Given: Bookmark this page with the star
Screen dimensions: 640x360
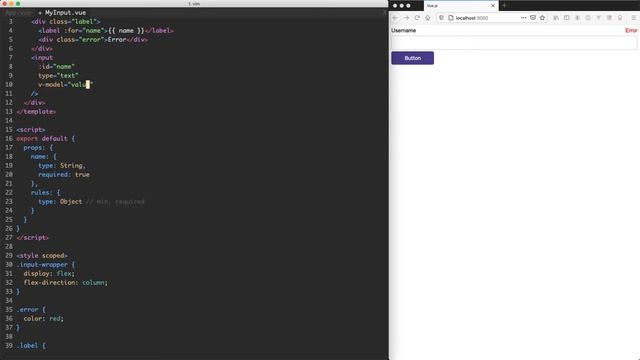Looking at the screenshot, I should pos(542,18).
